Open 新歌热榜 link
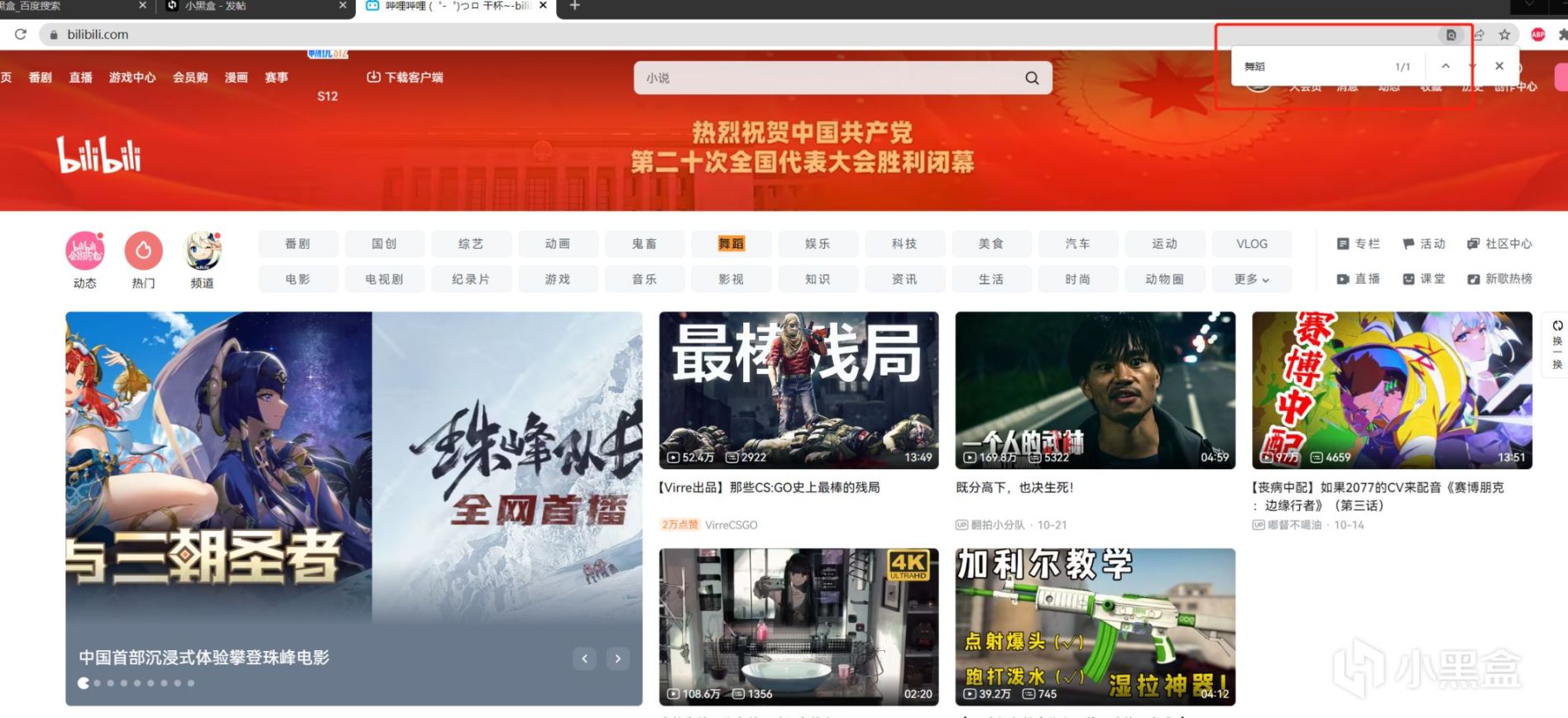Screen dimensions: 1568x718 click(1499, 280)
